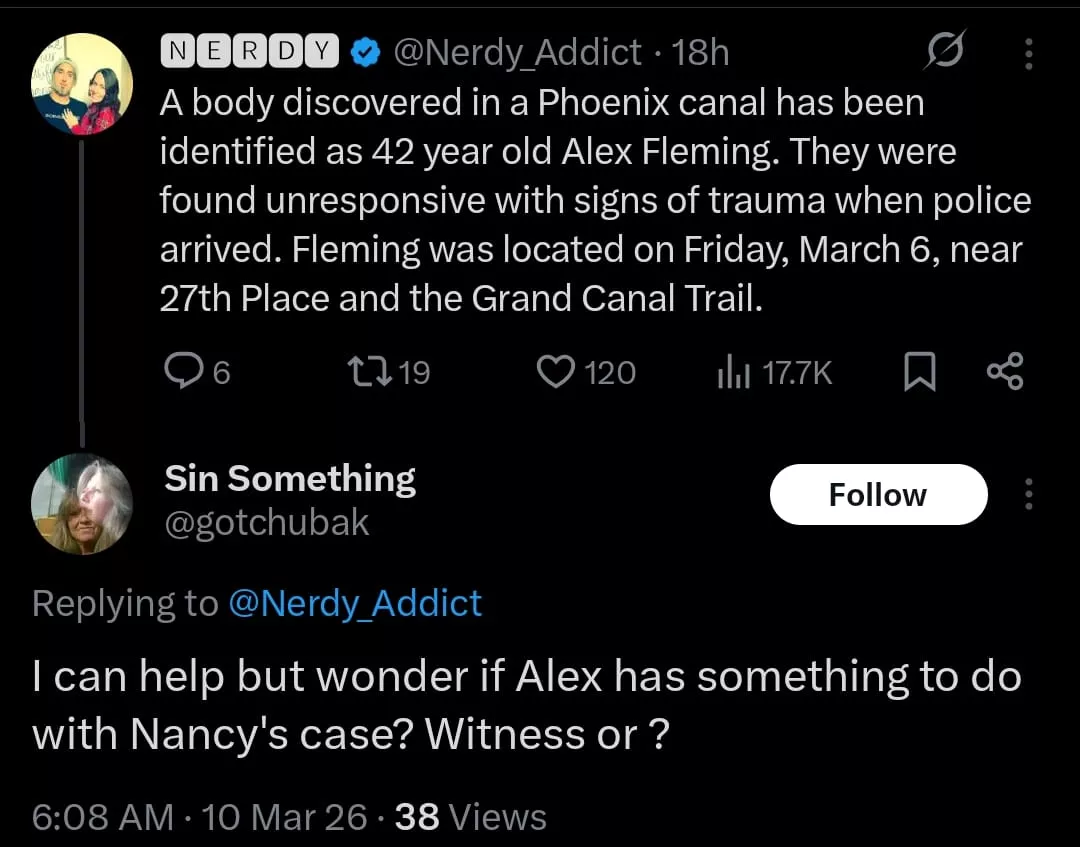Bookmark the Nerdy_Addict post

[x=919, y=373]
